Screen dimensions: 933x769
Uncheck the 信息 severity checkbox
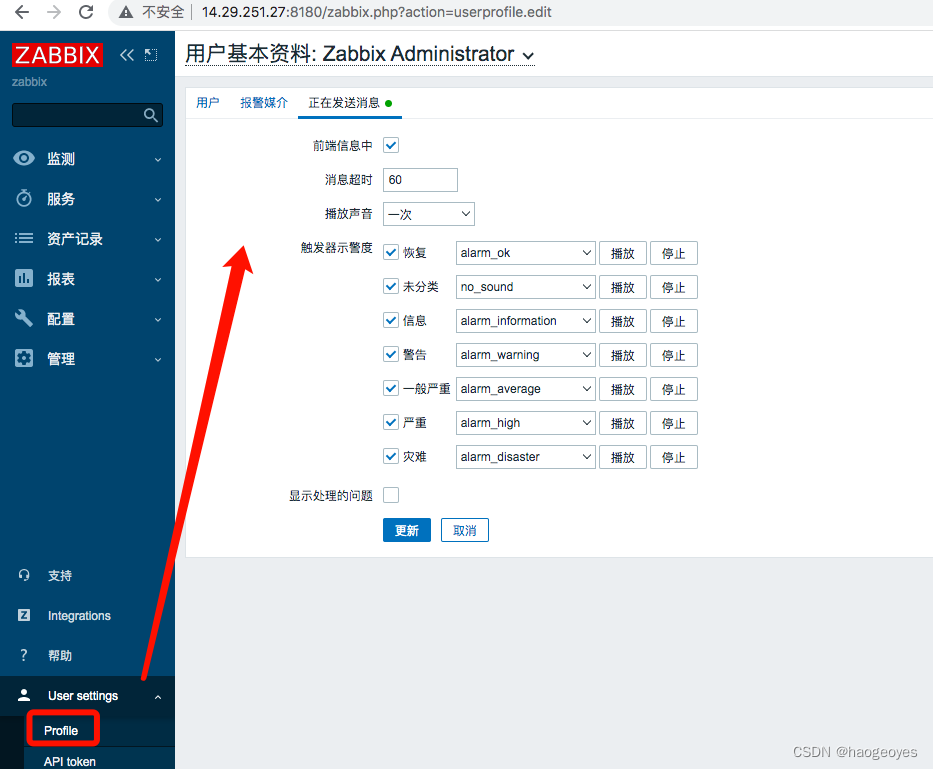[391, 320]
